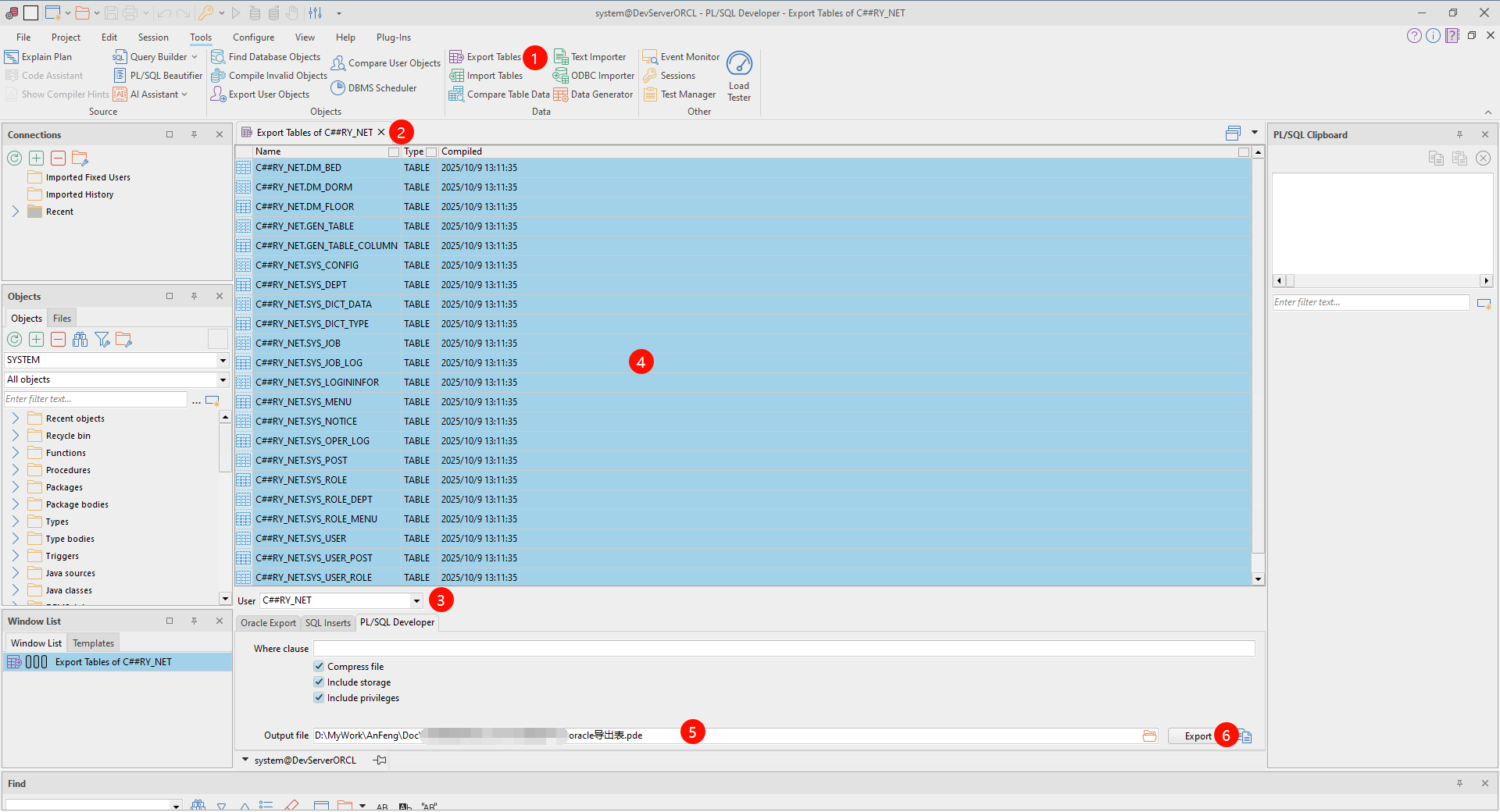Viewport: 1500px width, 812px height.
Task: Toggle the Type column header checkbox
Action: (431, 152)
